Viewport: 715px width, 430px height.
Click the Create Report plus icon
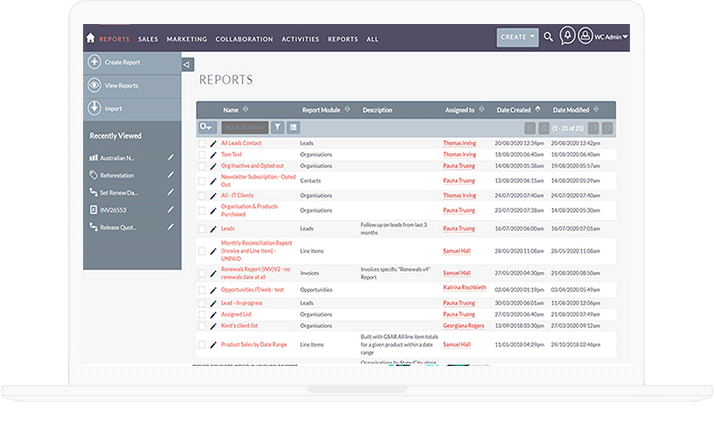tap(94, 62)
